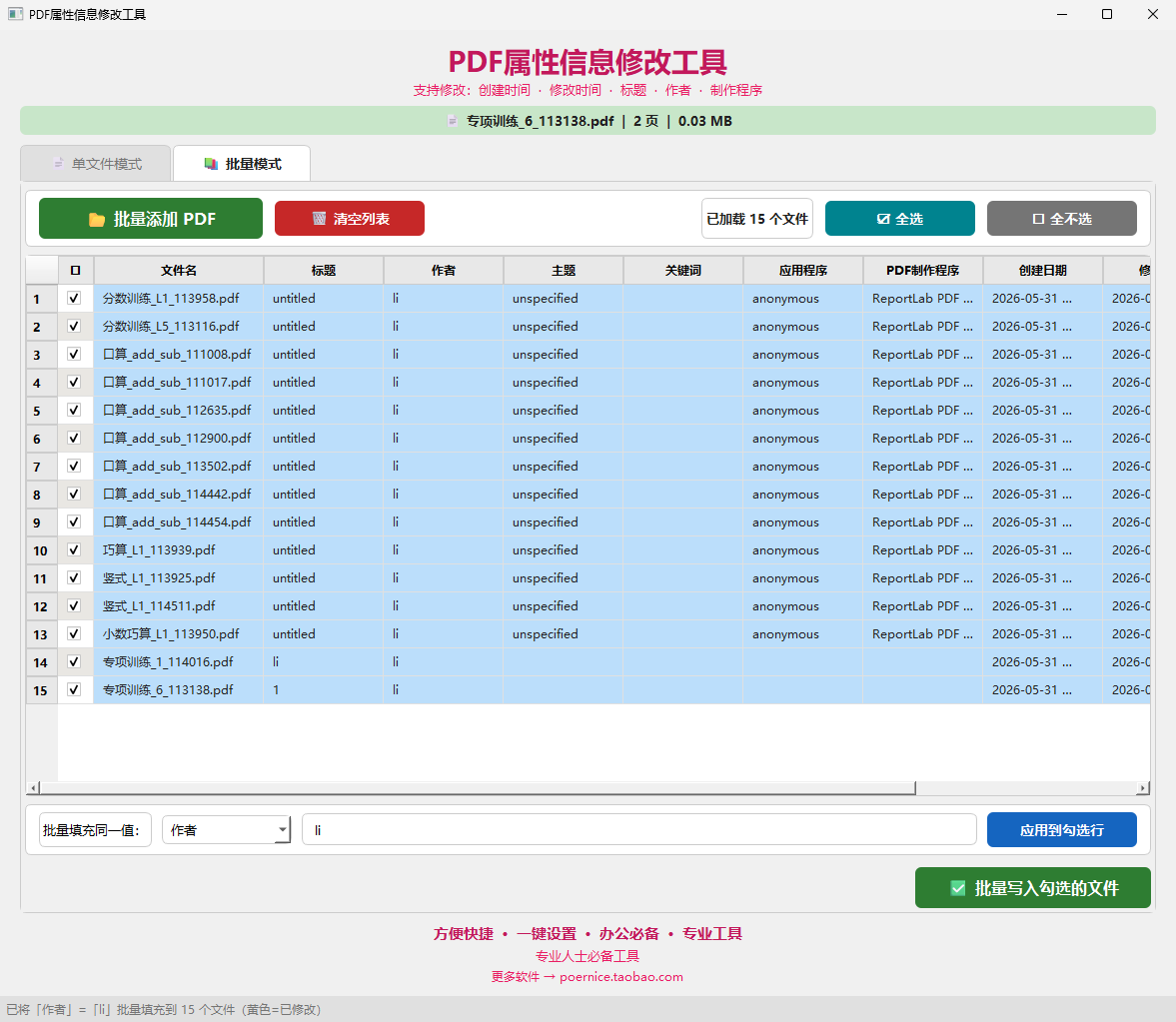Click the batch fill value input field
Viewport: 1176px width, 1022px height.
pyautogui.click(x=639, y=829)
